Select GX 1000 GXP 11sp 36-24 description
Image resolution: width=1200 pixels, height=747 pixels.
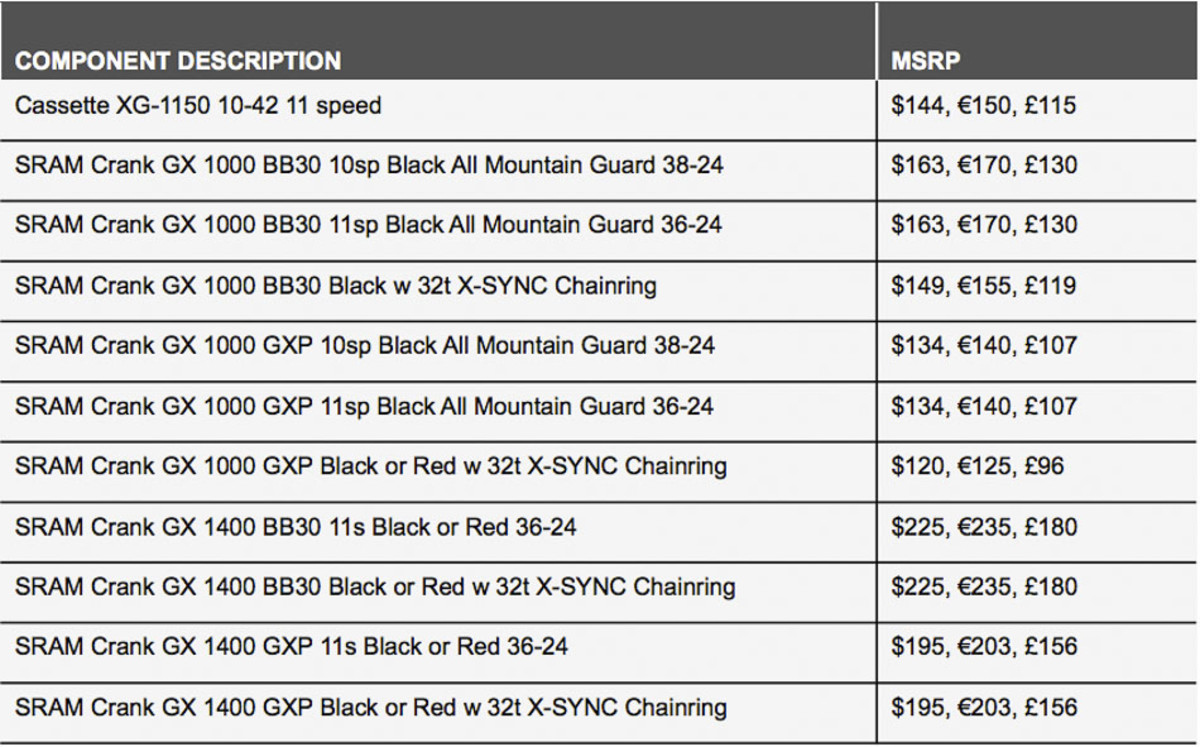tap(364, 406)
